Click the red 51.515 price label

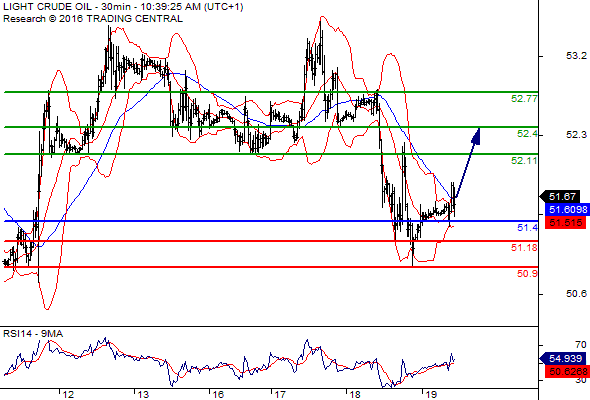(x=565, y=222)
